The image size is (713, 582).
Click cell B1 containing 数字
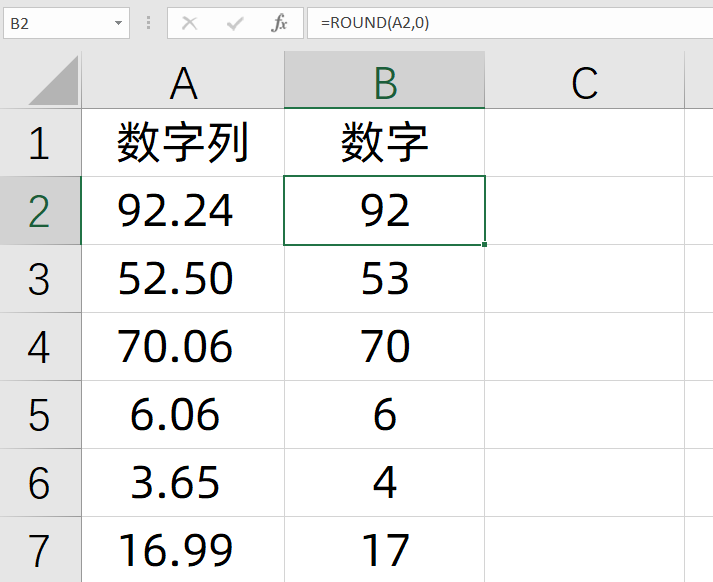tap(385, 142)
